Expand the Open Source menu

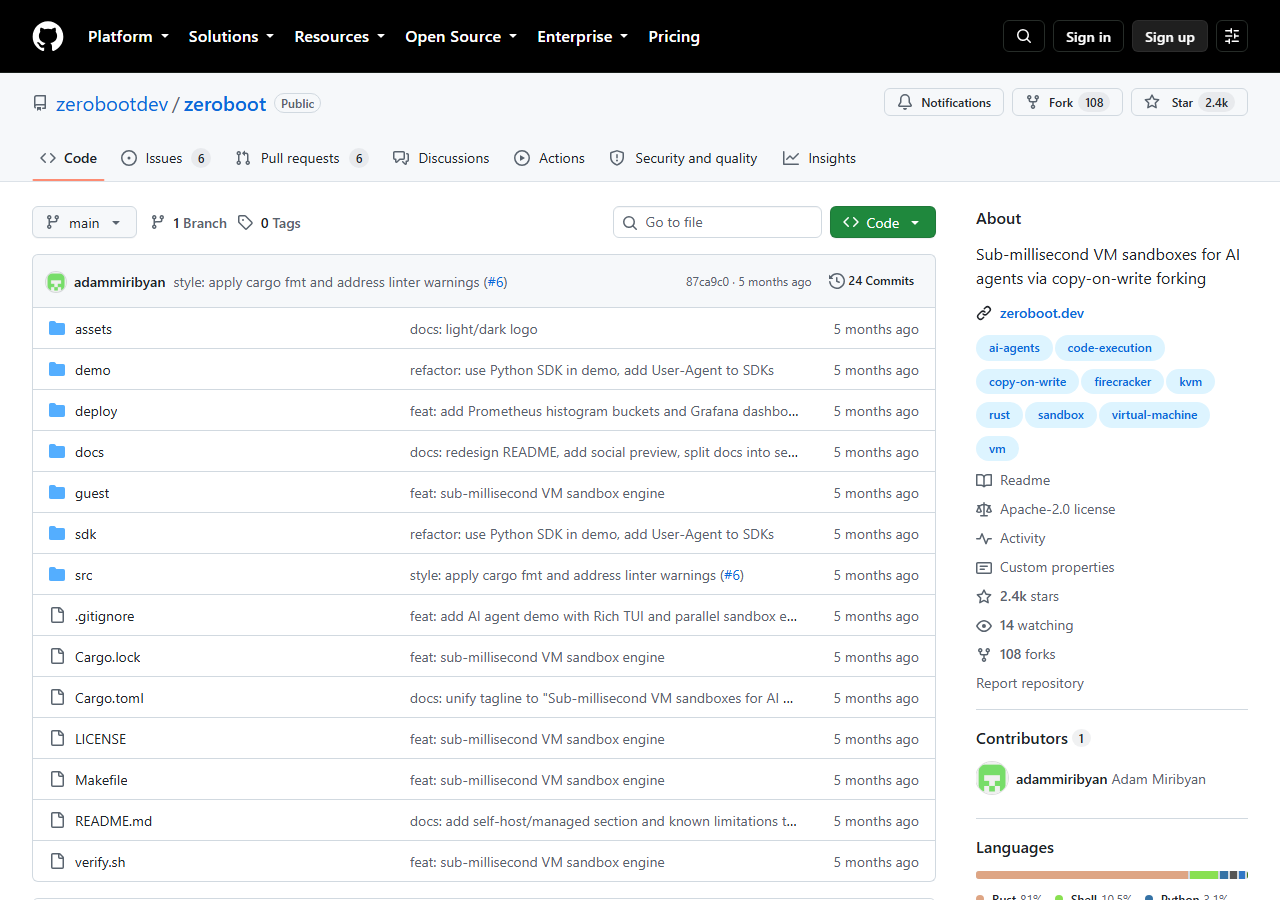tap(461, 36)
